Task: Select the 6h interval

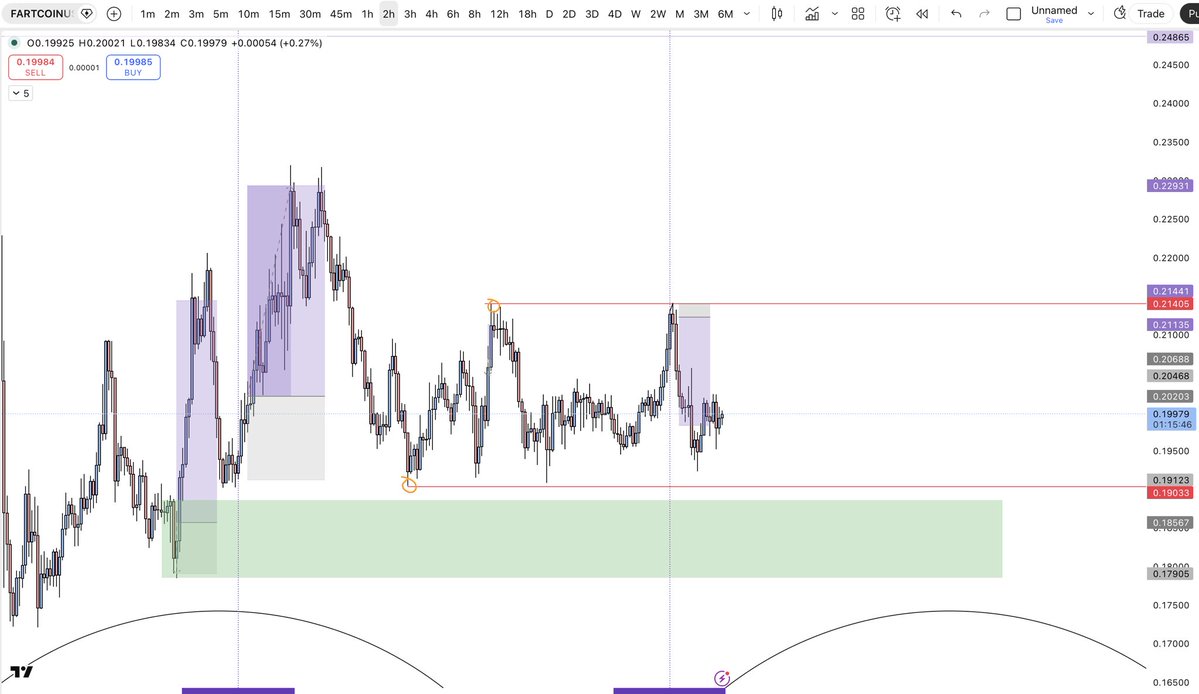Action: (x=453, y=14)
